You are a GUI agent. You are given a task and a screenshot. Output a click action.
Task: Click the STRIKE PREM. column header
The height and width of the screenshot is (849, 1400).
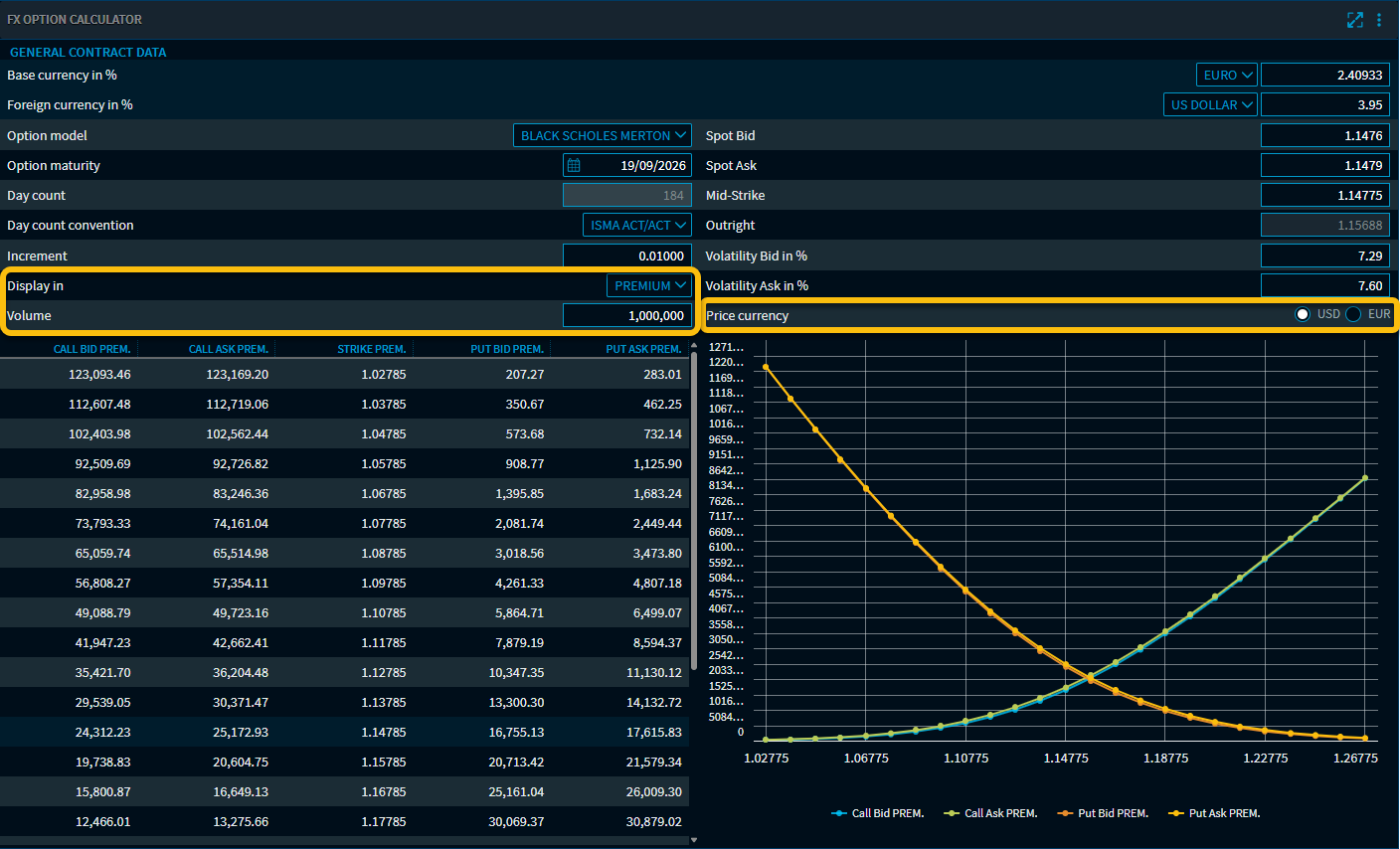371,348
